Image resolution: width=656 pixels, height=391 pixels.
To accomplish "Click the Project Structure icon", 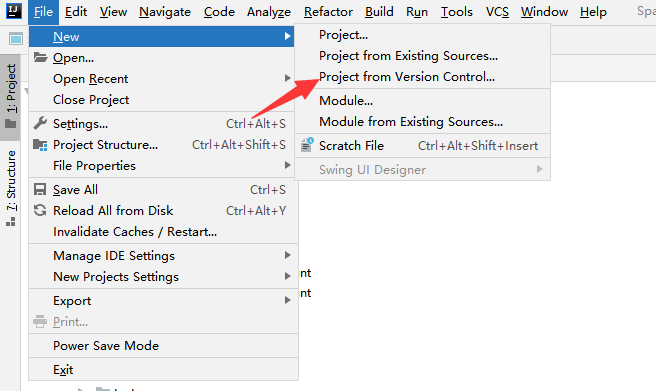I will click(x=40, y=145).
